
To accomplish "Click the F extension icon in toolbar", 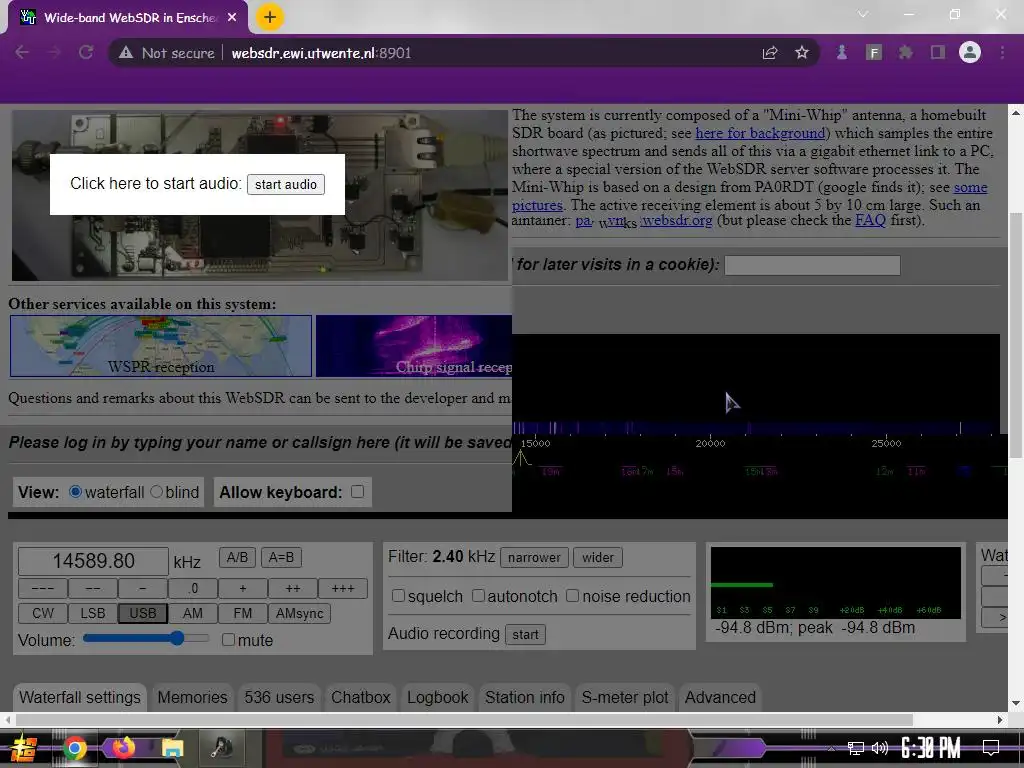I will coord(874,52).
